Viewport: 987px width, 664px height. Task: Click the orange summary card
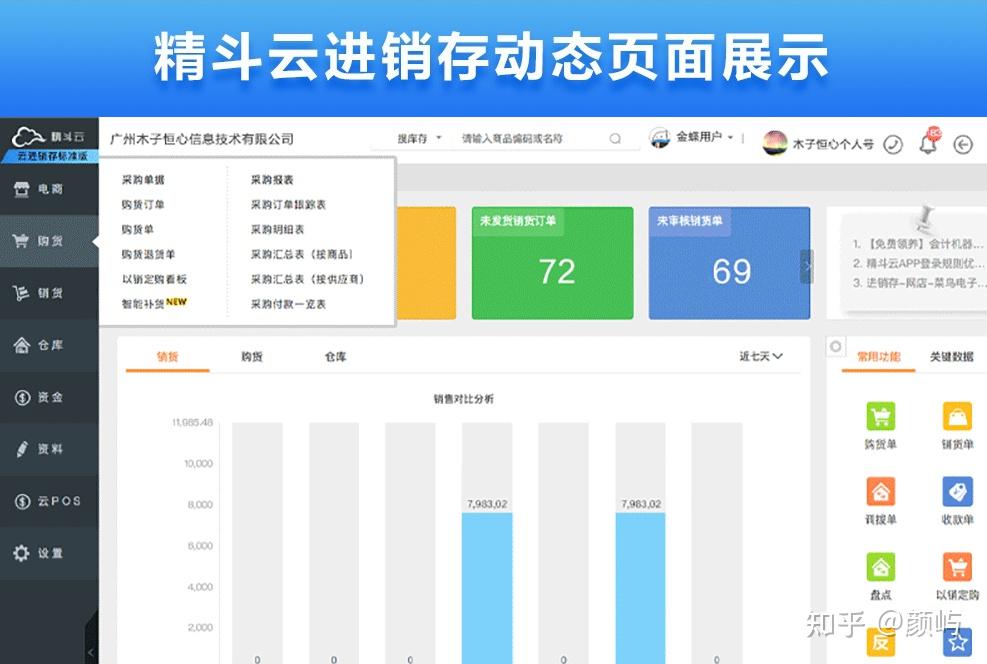click(x=426, y=263)
